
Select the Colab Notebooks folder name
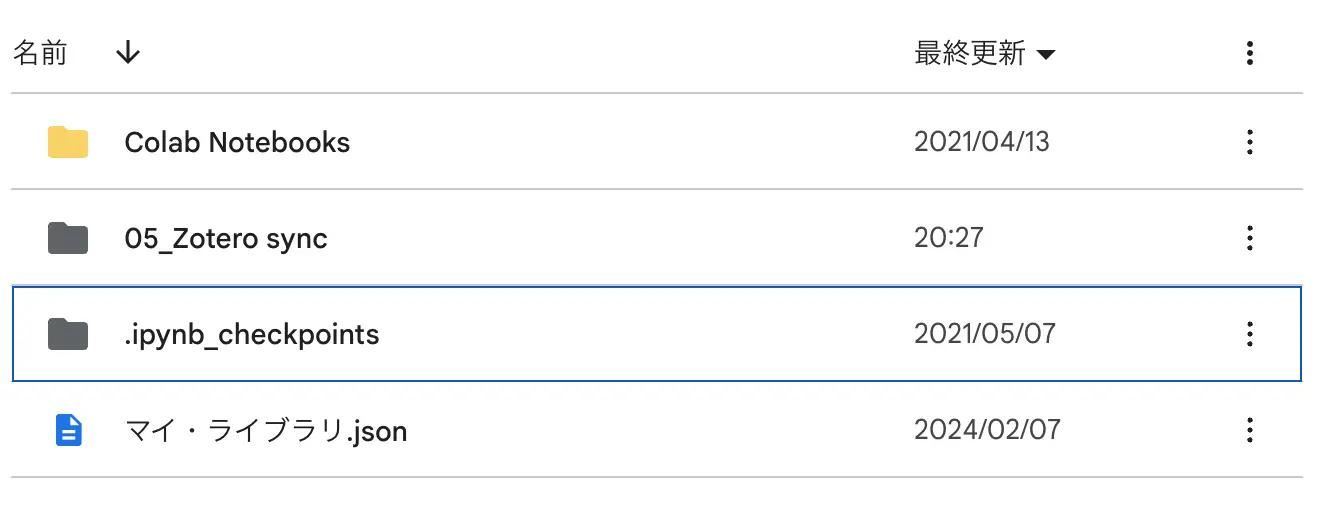tap(237, 143)
